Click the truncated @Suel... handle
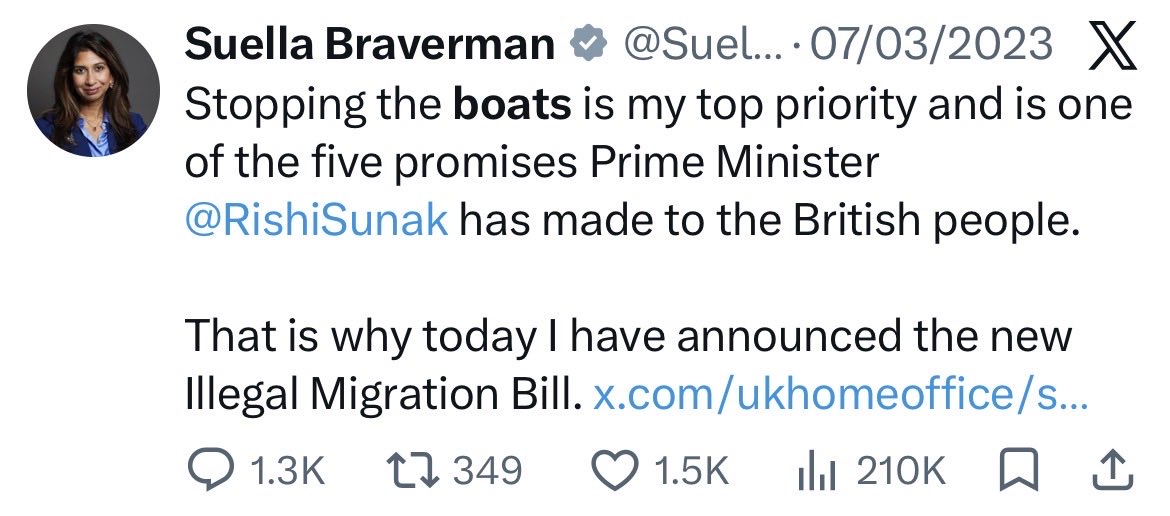Screen dimensions: 1170x516 701,45
